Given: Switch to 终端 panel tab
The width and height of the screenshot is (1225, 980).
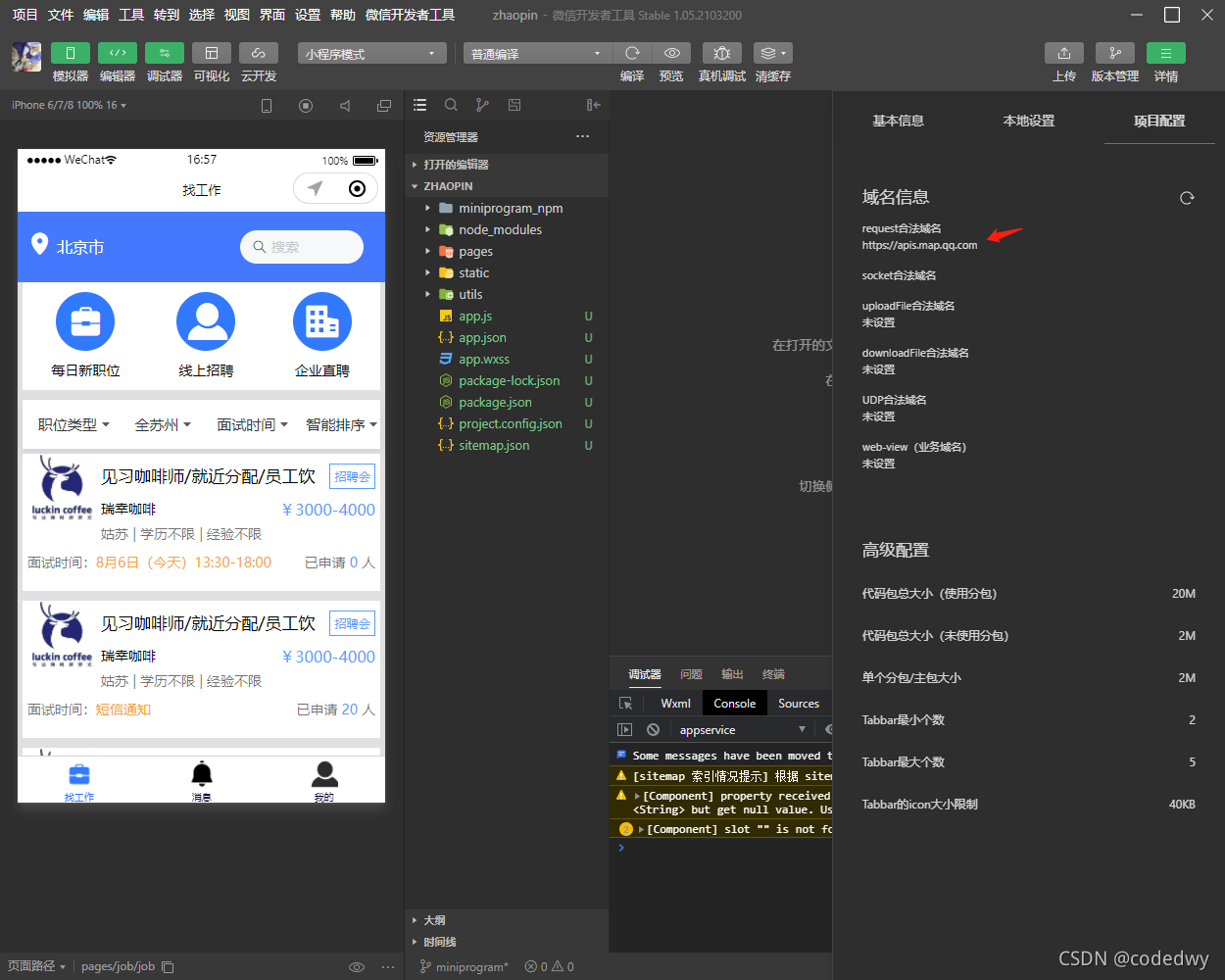Looking at the screenshot, I should click(774, 674).
